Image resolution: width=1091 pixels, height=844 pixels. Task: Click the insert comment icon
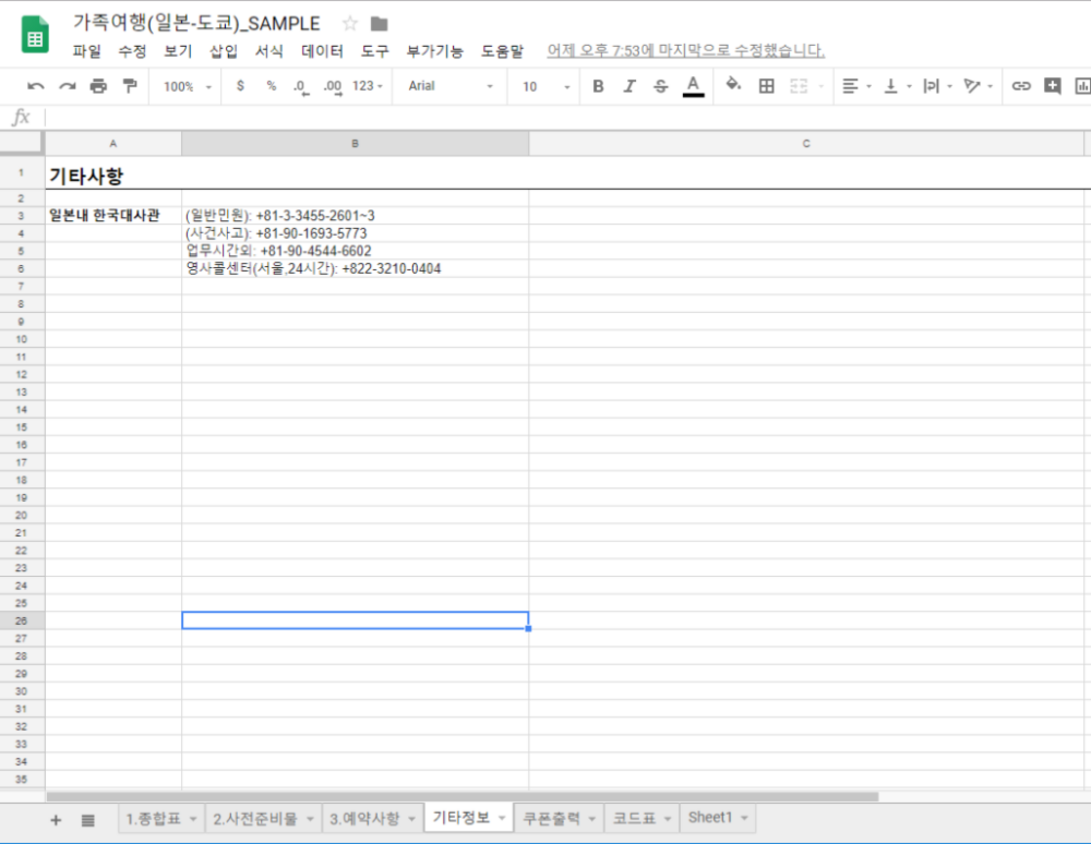1052,87
